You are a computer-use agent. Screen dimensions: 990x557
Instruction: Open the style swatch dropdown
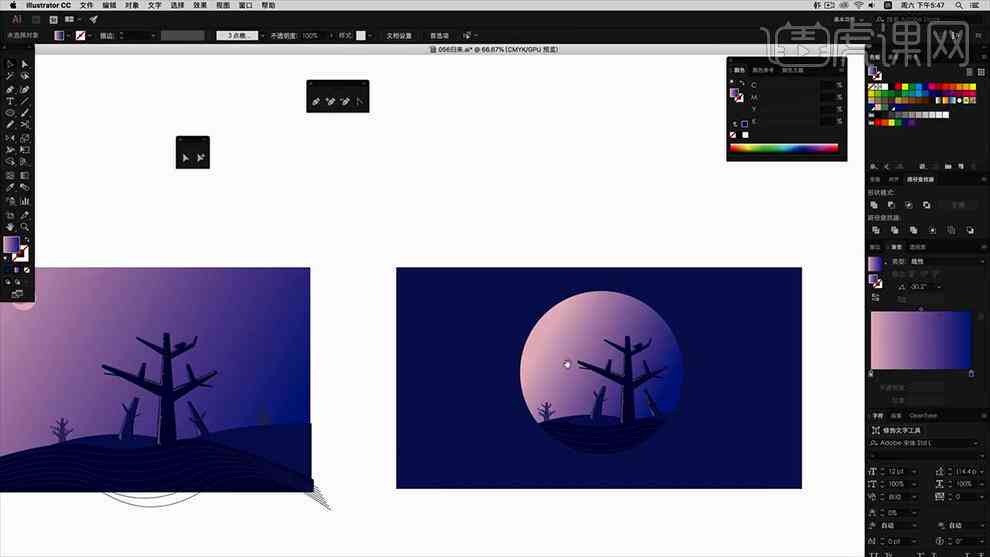[x=370, y=36]
